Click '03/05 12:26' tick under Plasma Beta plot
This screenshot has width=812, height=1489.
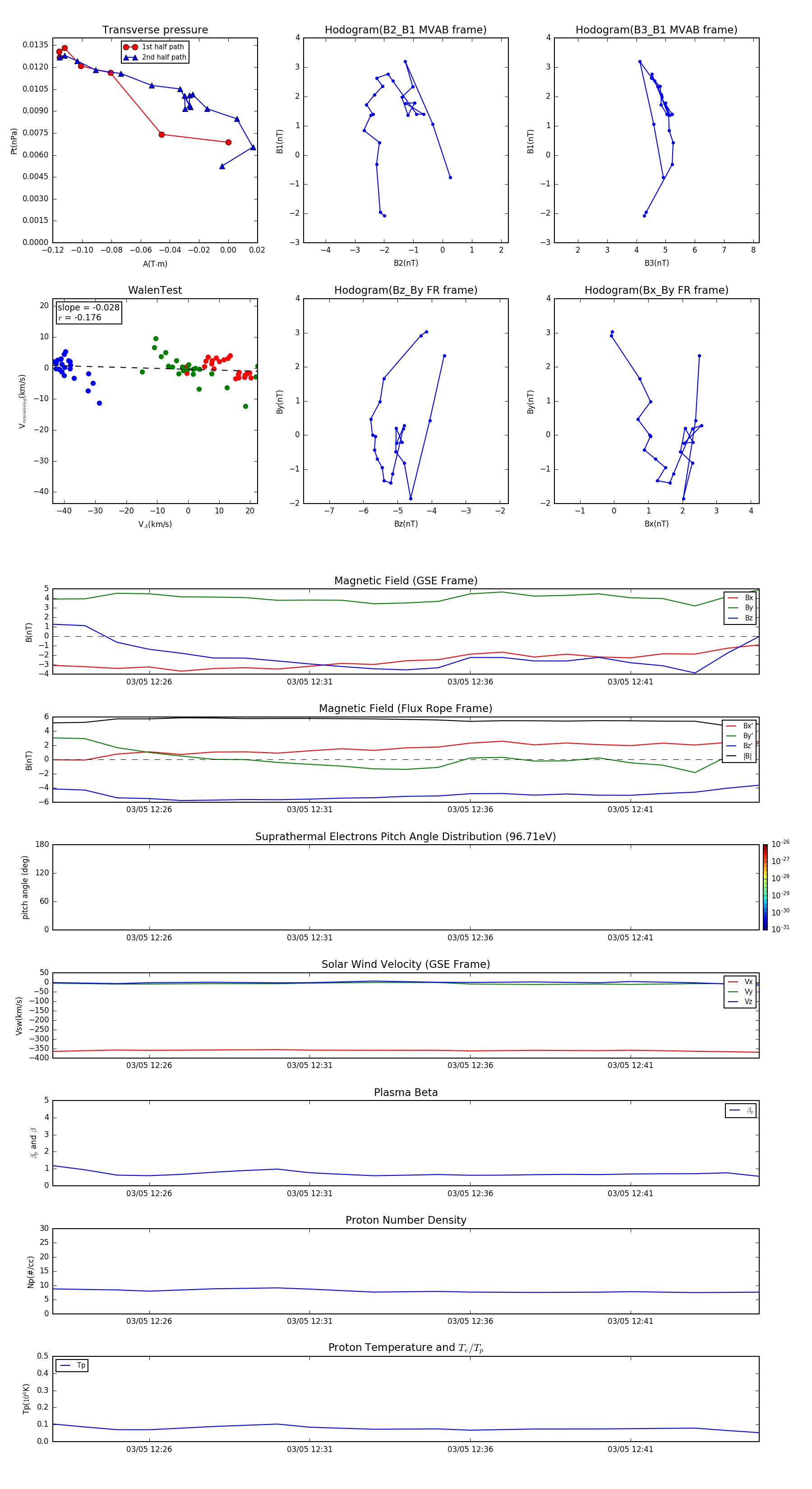[149, 1193]
